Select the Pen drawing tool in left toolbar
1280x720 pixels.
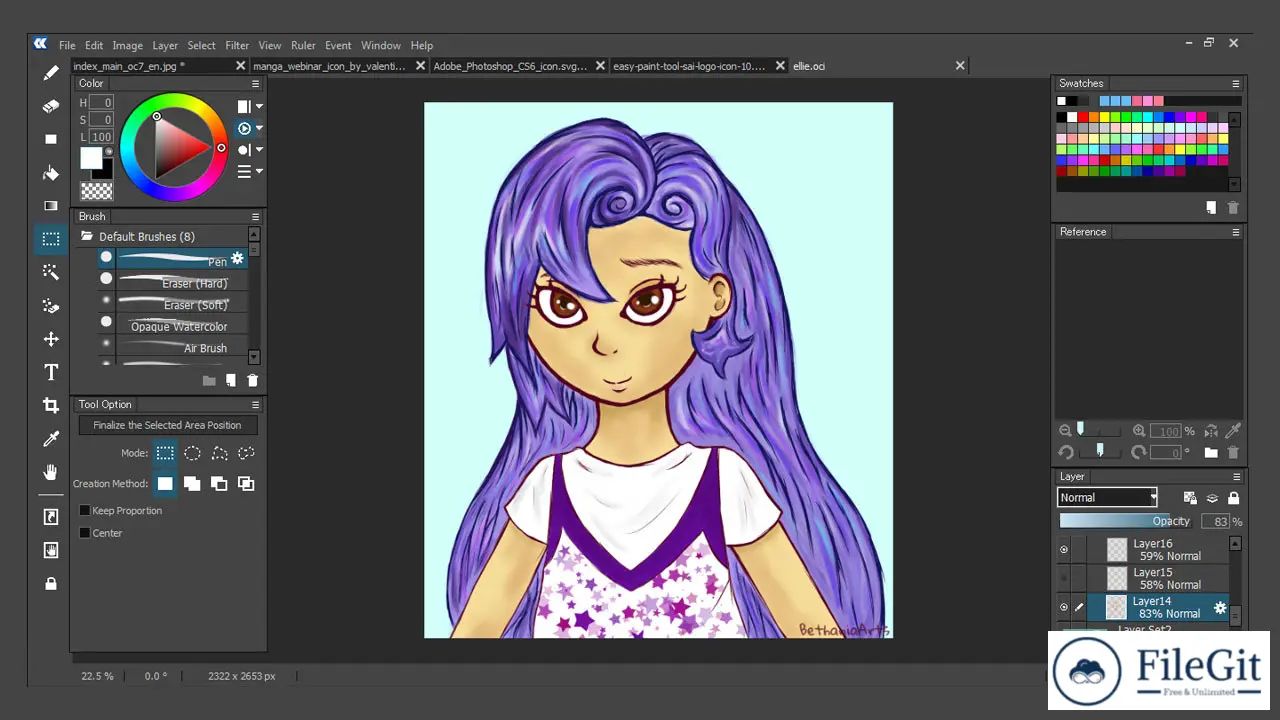51,73
